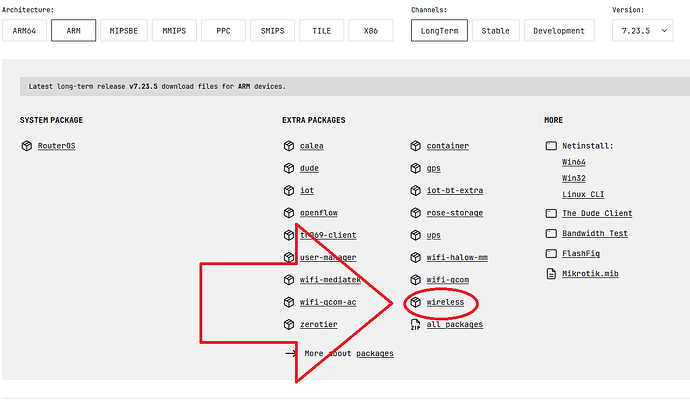Select the ARM64 architecture

click(24, 31)
